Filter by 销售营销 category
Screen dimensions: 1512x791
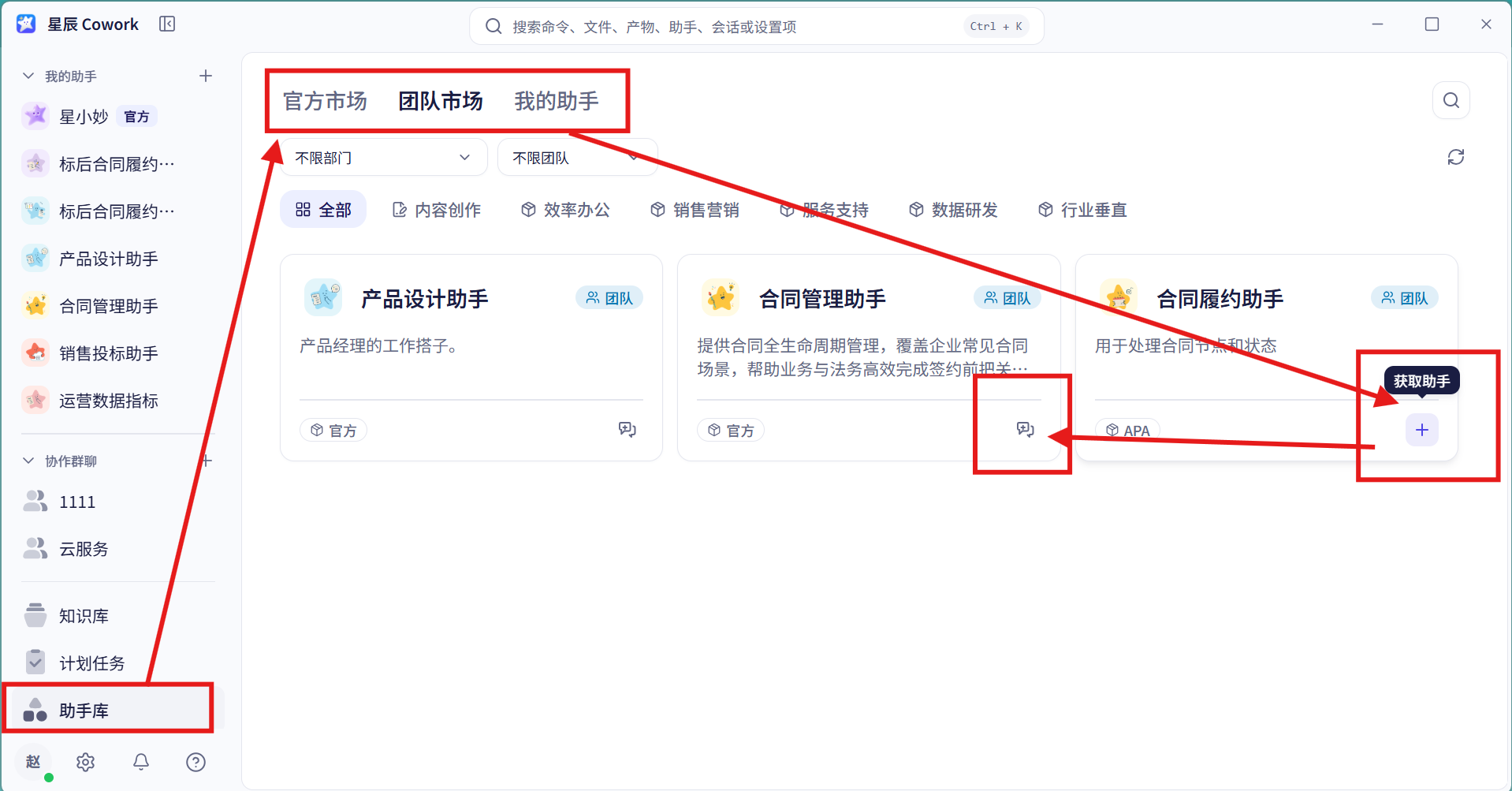coord(695,210)
